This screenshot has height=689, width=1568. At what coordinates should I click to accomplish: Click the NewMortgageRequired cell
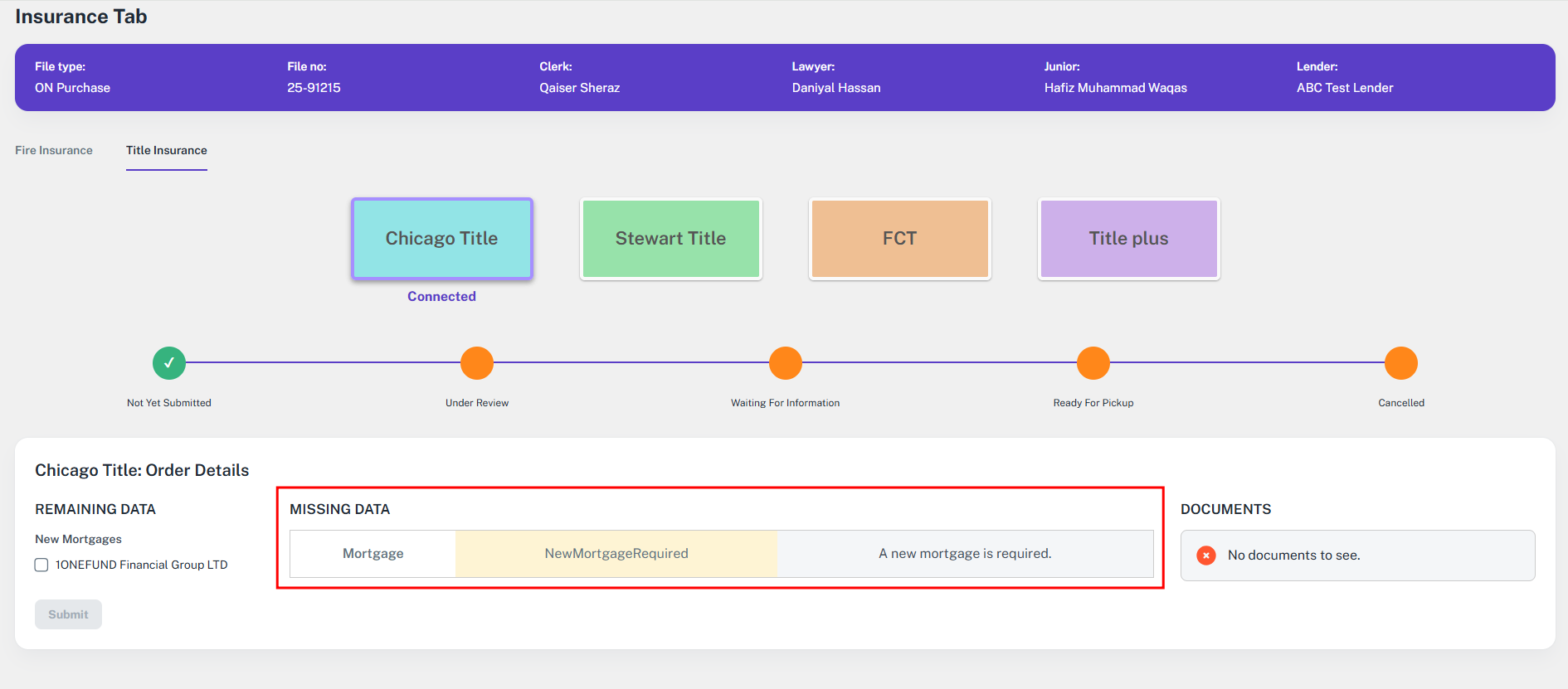[616, 554]
